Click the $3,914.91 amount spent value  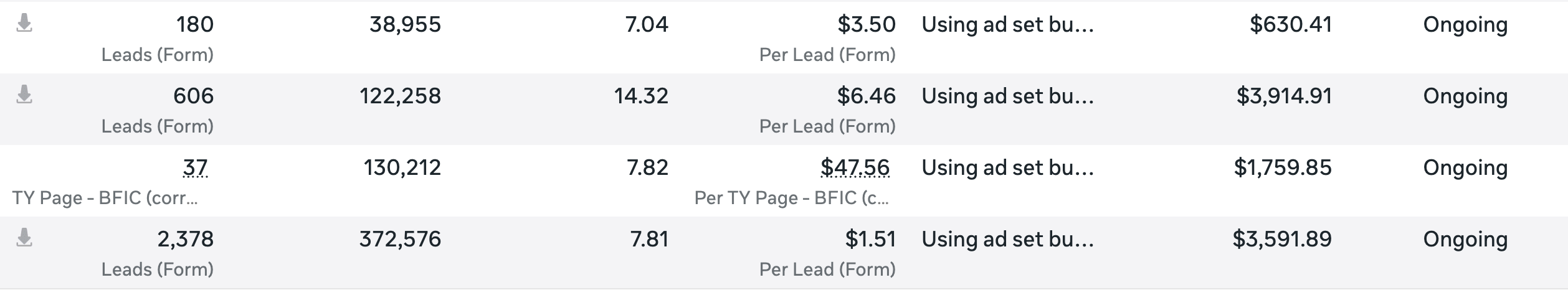pos(1284,96)
